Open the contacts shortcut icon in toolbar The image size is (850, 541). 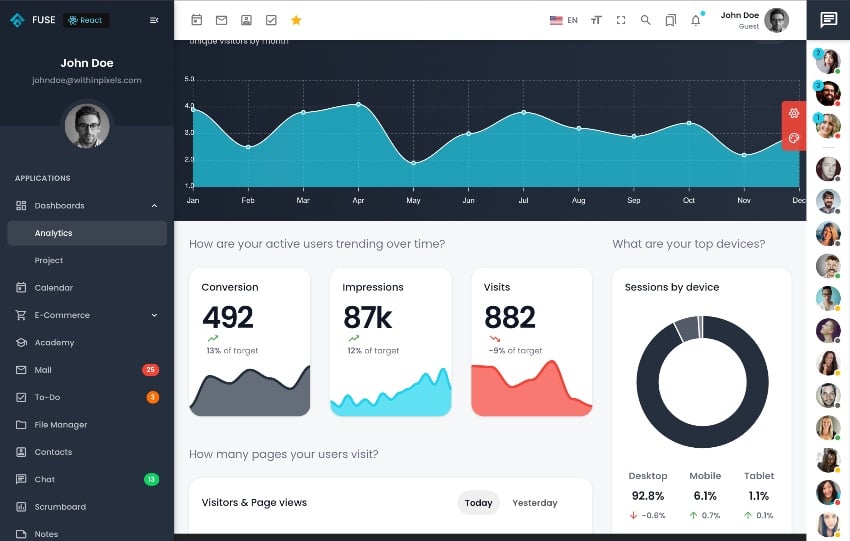click(246, 20)
